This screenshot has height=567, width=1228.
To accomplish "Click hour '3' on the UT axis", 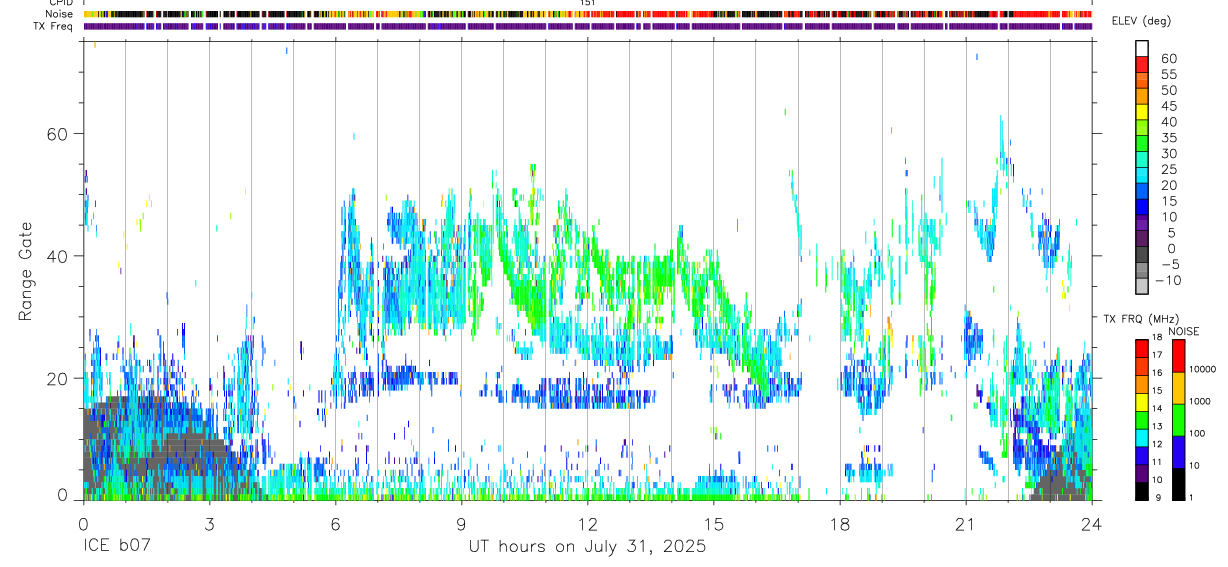I will (209, 523).
